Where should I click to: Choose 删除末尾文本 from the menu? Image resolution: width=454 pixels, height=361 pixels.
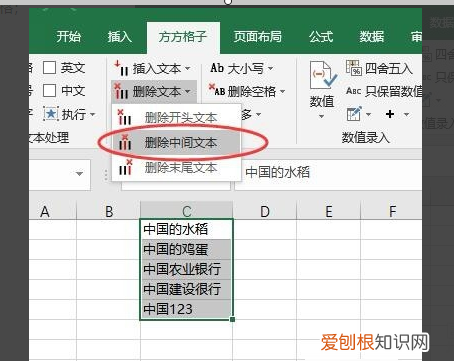[176, 168]
